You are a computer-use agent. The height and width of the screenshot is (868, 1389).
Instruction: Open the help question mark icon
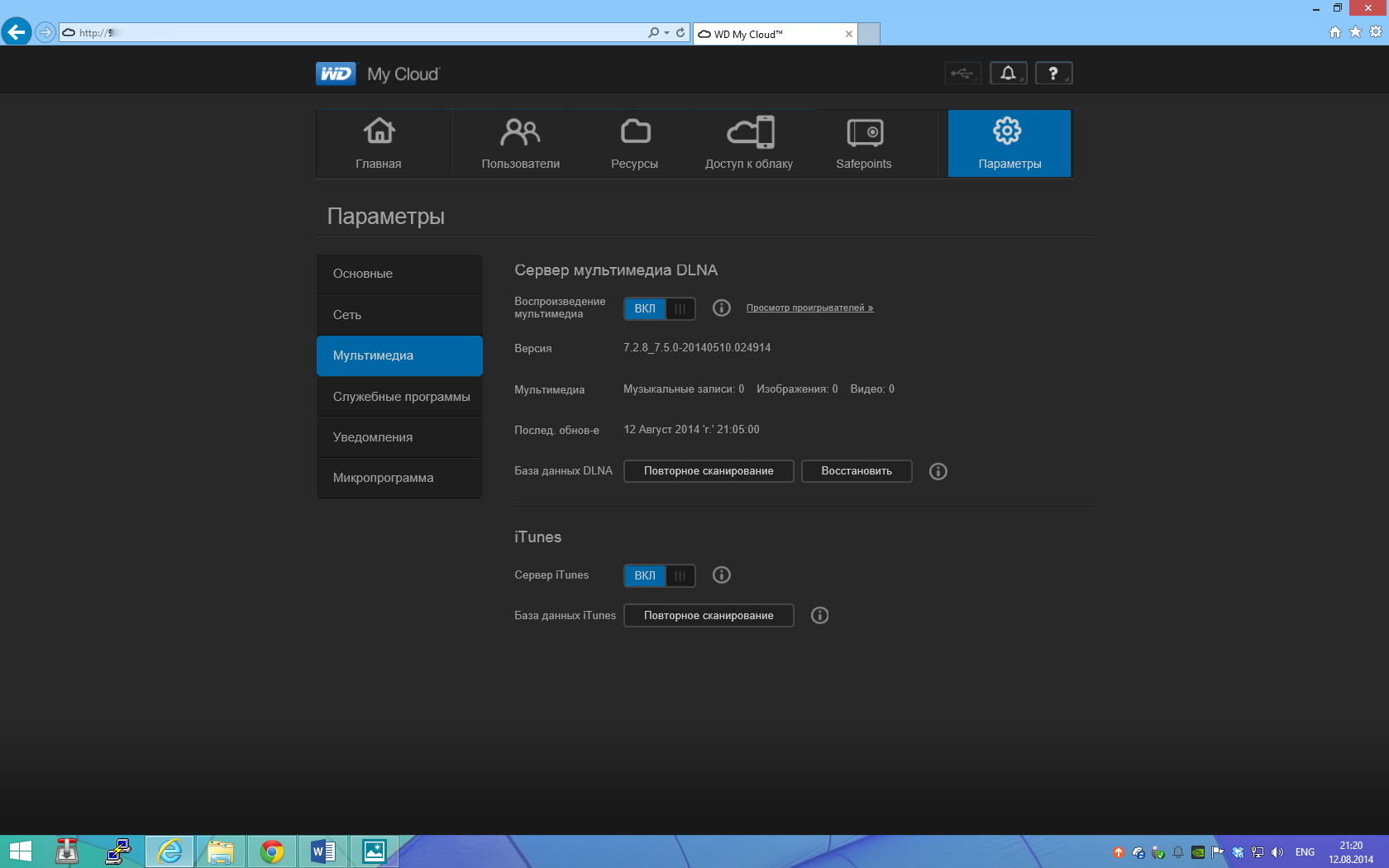pyautogui.click(x=1053, y=73)
